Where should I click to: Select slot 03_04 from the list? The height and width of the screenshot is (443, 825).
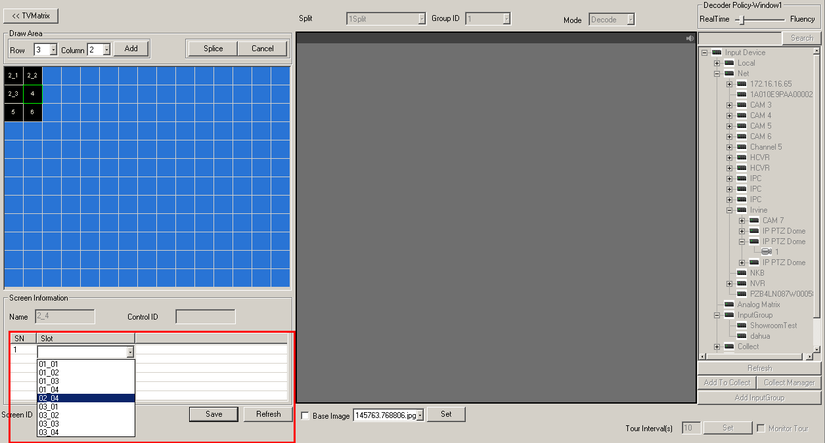[86, 432]
